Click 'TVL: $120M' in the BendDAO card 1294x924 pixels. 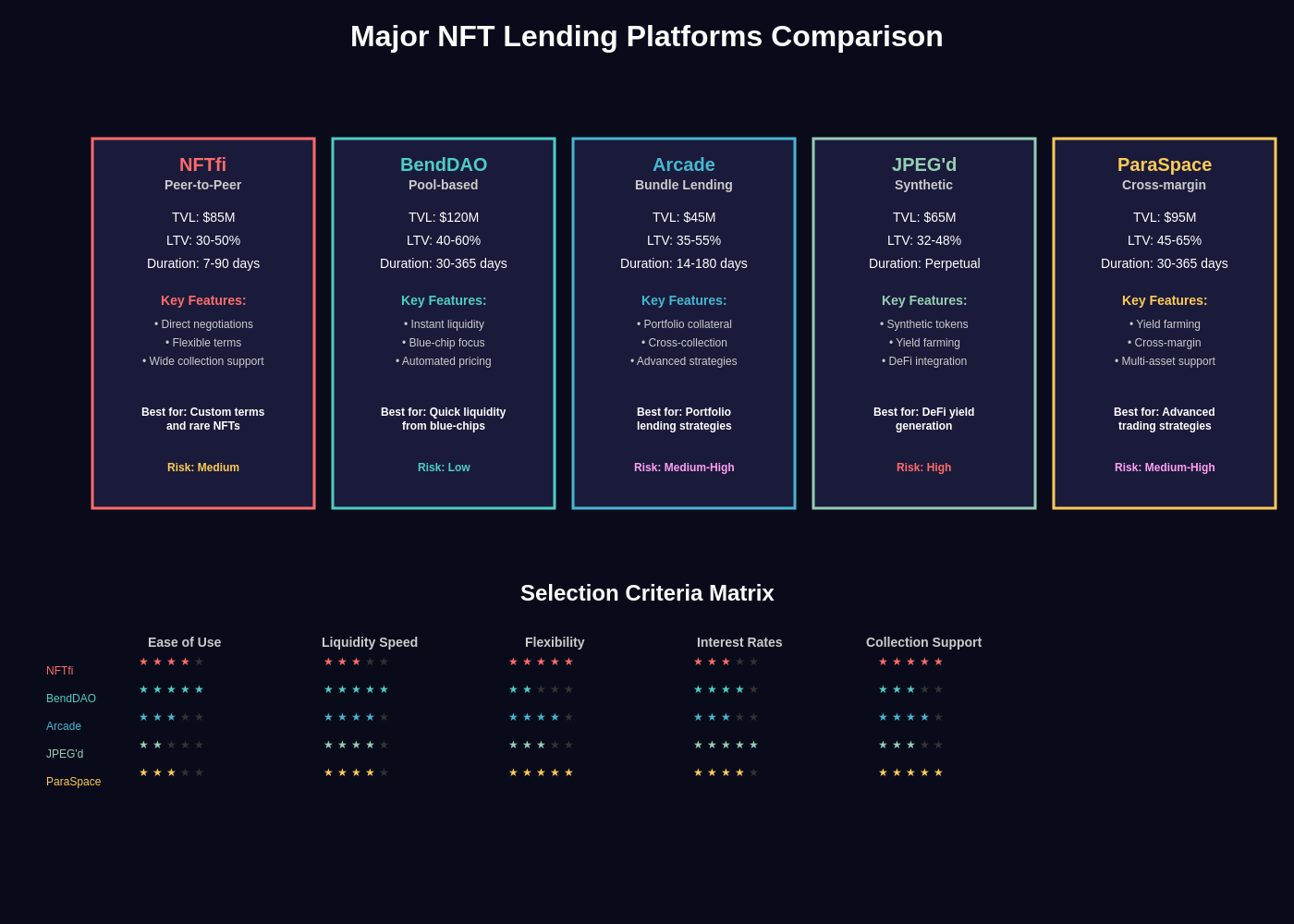point(444,217)
